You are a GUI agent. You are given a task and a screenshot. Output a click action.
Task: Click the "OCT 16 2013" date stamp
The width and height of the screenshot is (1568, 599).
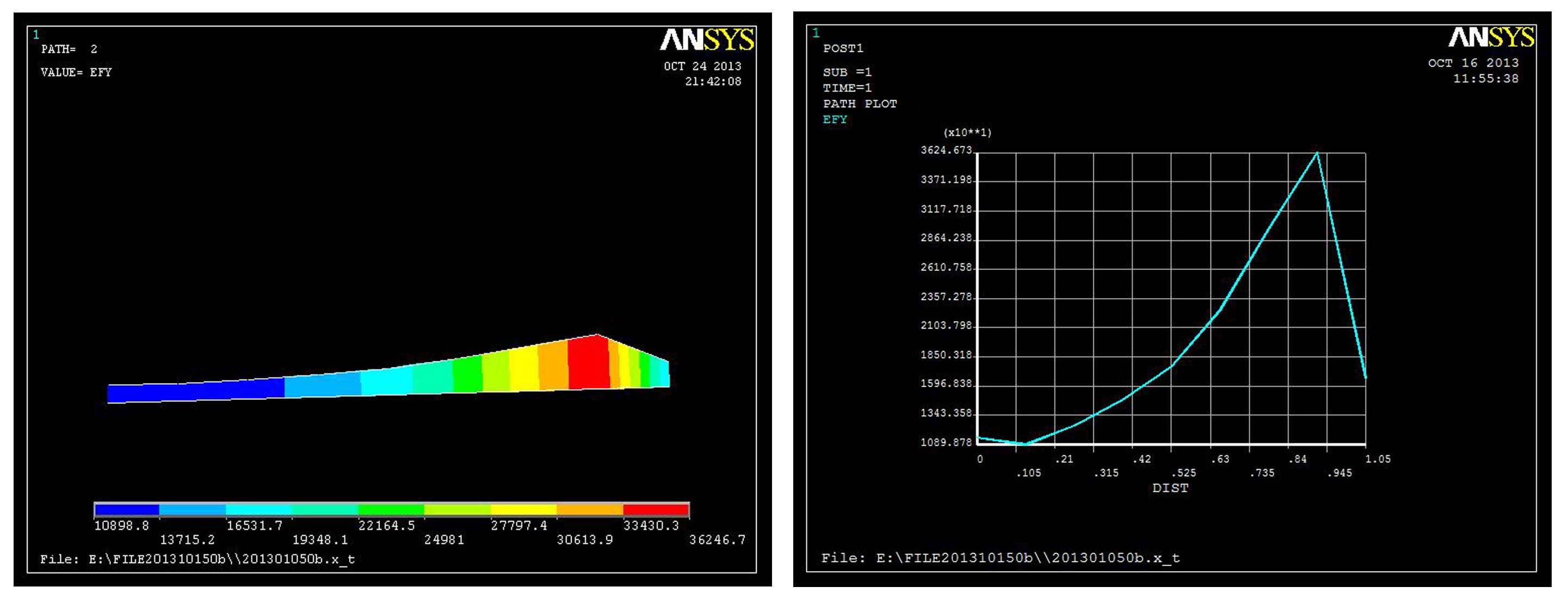[1474, 63]
